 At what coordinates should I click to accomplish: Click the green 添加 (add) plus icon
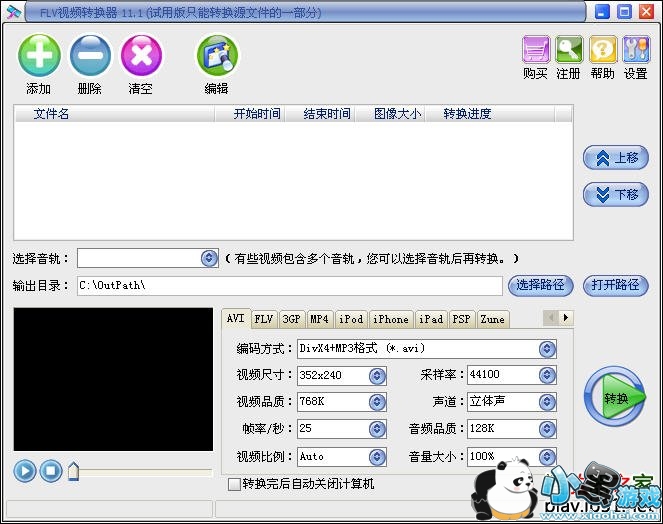coord(39,55)
